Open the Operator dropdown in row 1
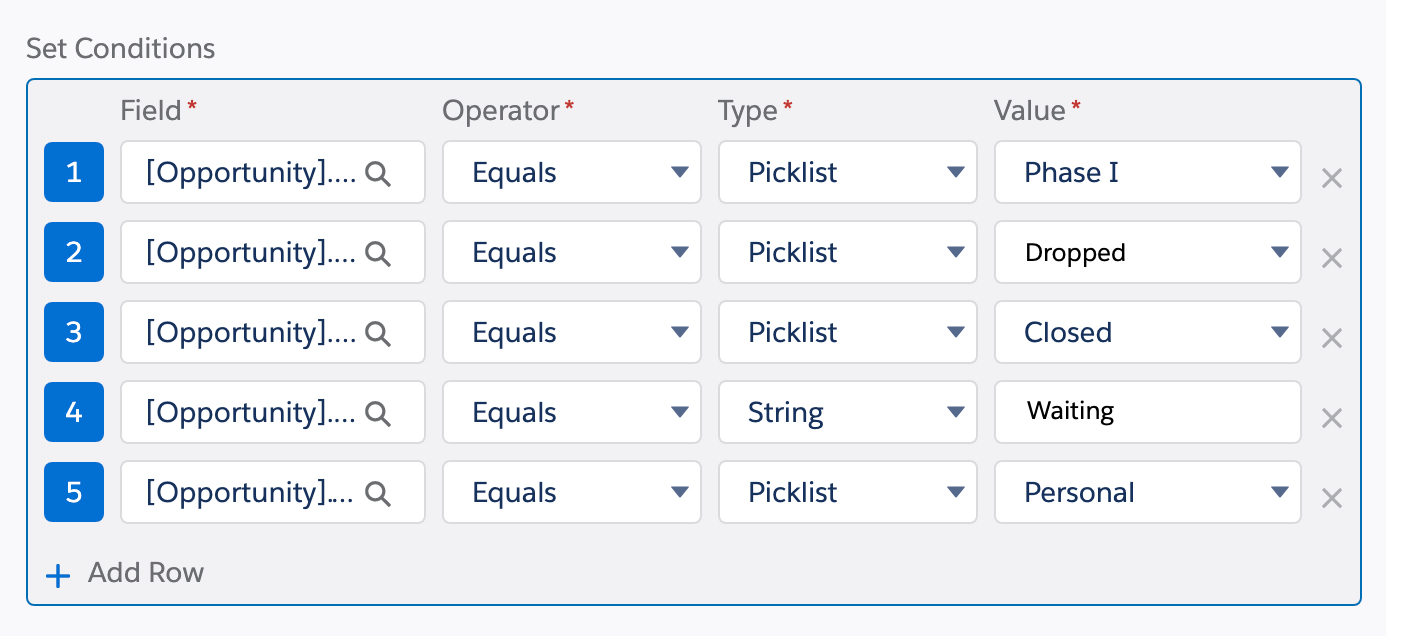 point(571,172)
